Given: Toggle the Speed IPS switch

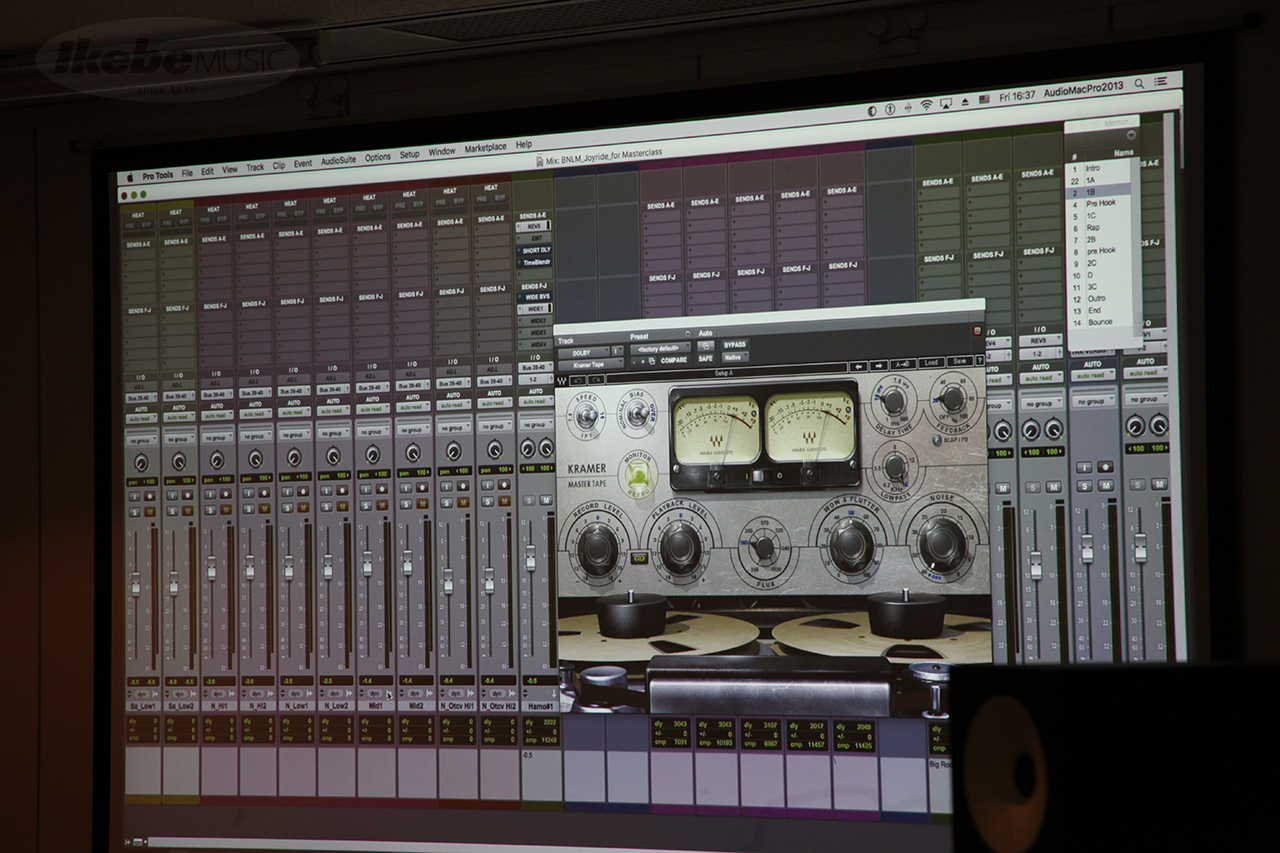Looking at the screenshot, I should [587, 415].
